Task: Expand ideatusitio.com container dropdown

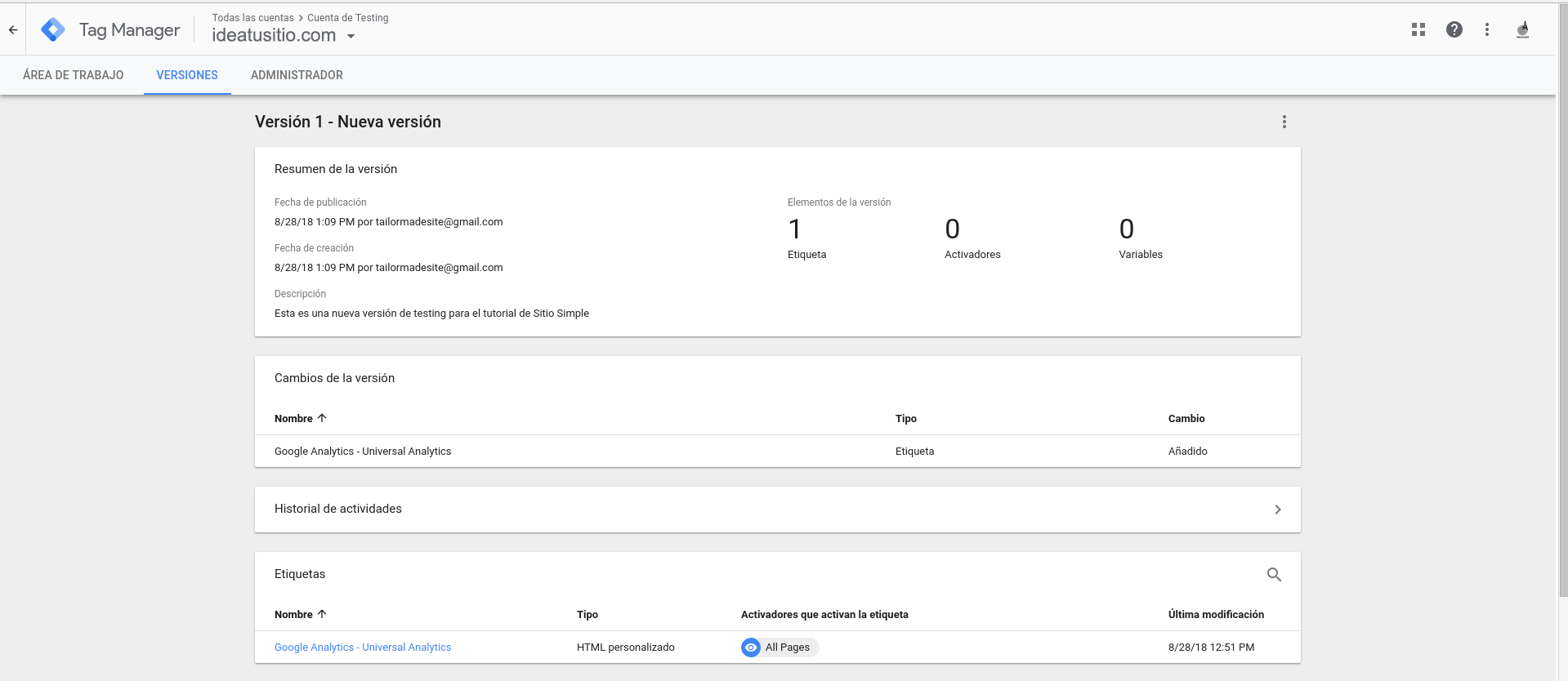Action: 351,36
